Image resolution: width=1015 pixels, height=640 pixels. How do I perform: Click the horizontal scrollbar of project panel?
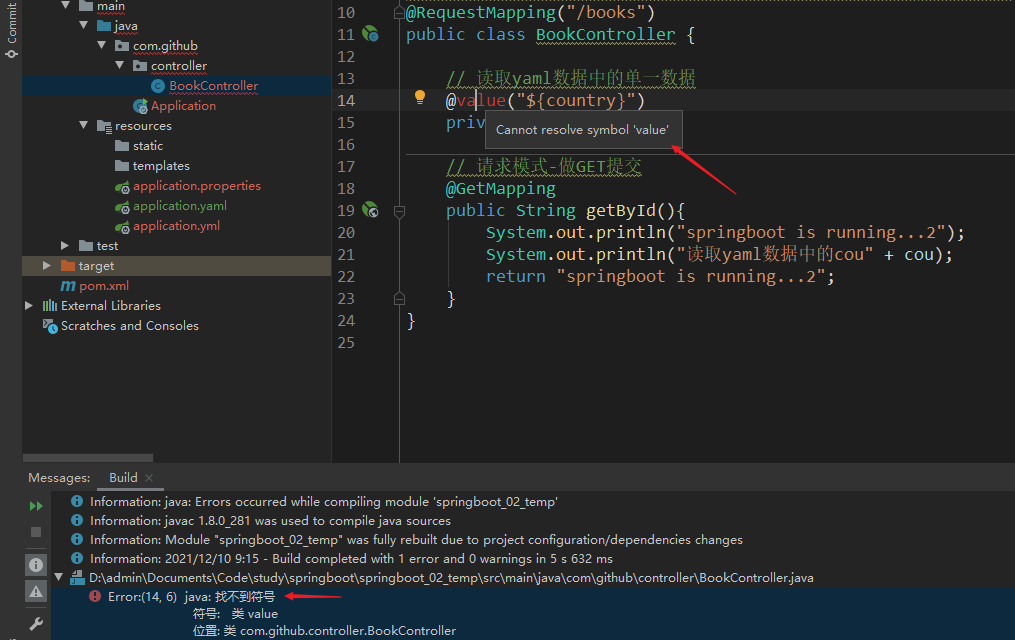pos(88,458)
